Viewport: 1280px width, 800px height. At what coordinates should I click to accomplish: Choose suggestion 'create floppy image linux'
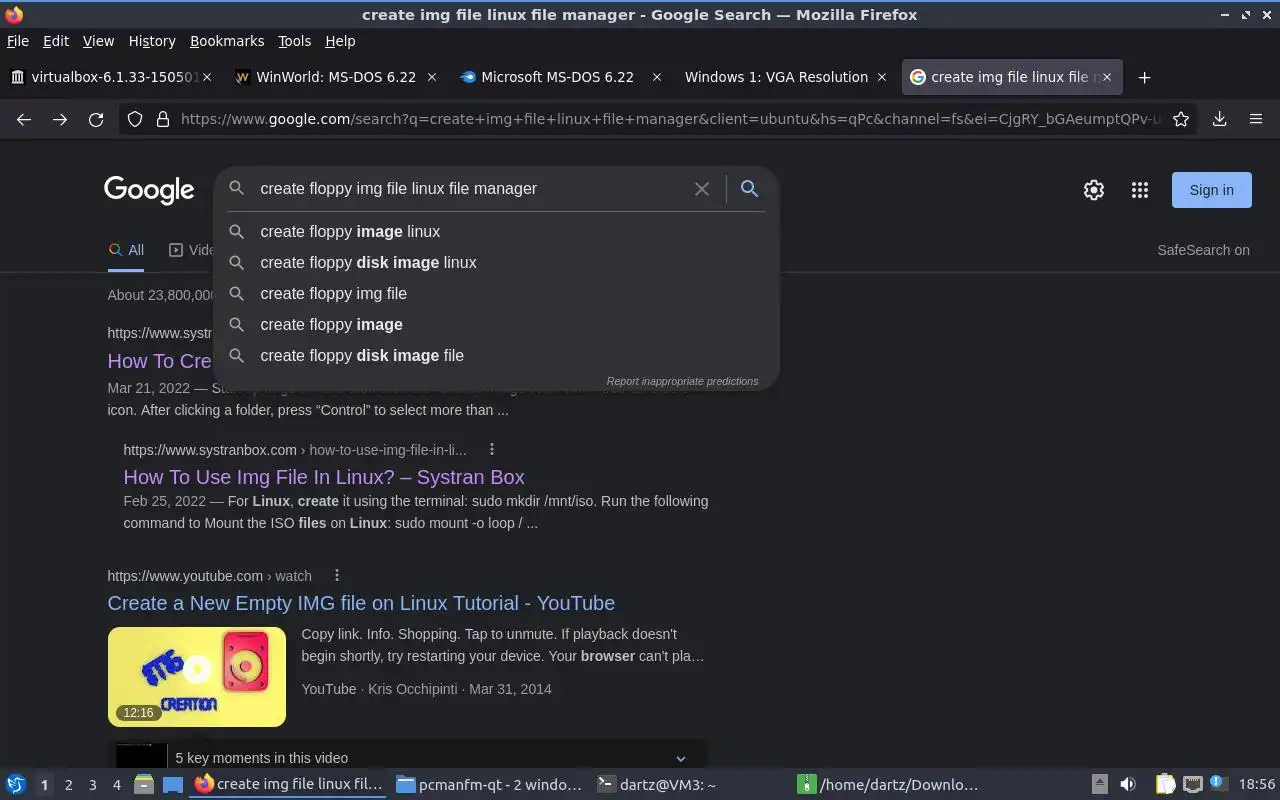[496, 231]
